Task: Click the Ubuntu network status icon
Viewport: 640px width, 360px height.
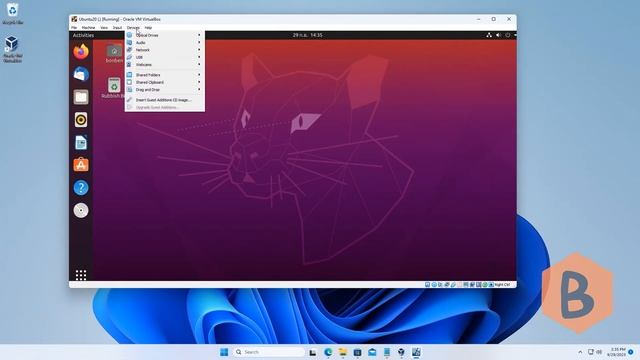Action: coord(489,36)
